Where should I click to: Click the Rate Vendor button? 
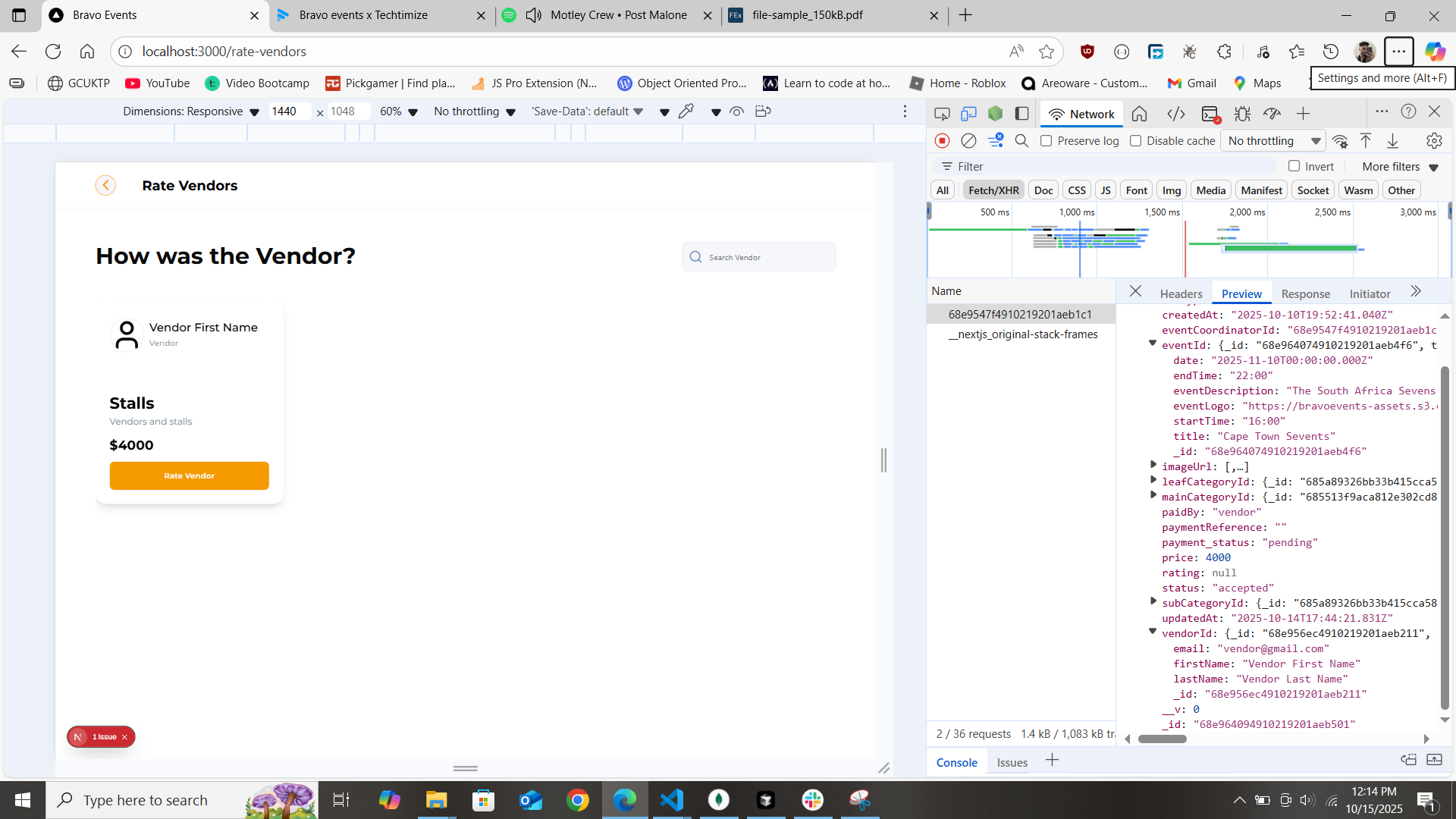pyautogui.click(x=189, y=475)
